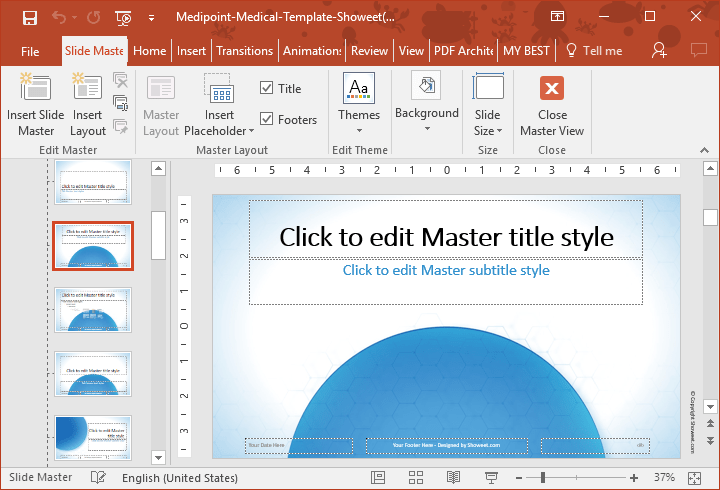The height and width of the screenshot is (490, 720).
Task: Open the Background dropdown
Action: pos(427,101)
